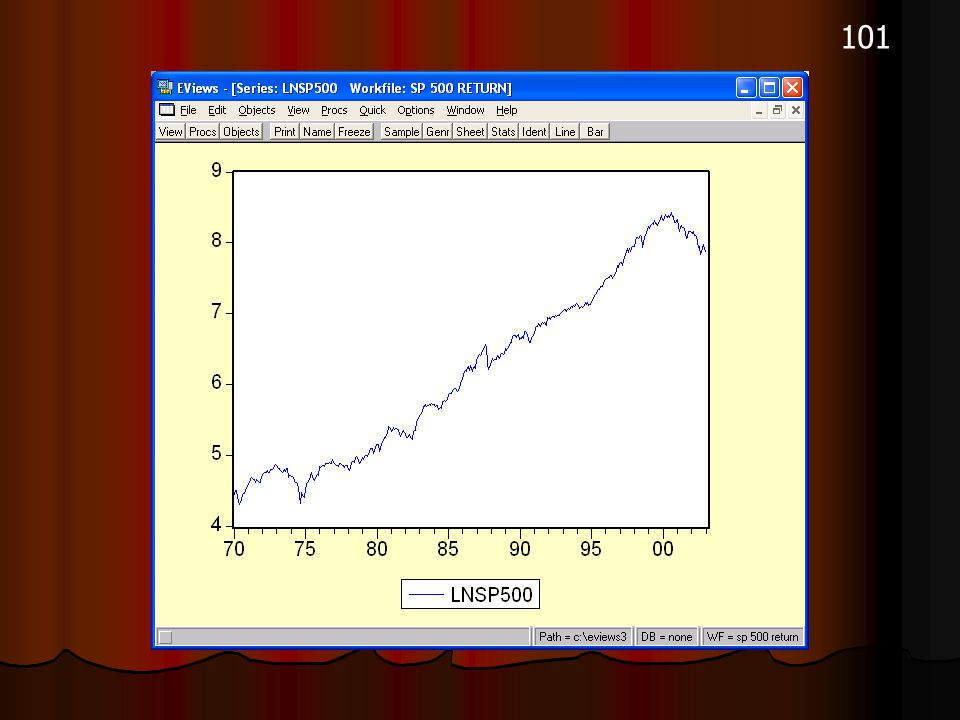Click the LNSP500 legend label
The width and height of the screenshot is (960, 720).
click(x=491, y=594)
